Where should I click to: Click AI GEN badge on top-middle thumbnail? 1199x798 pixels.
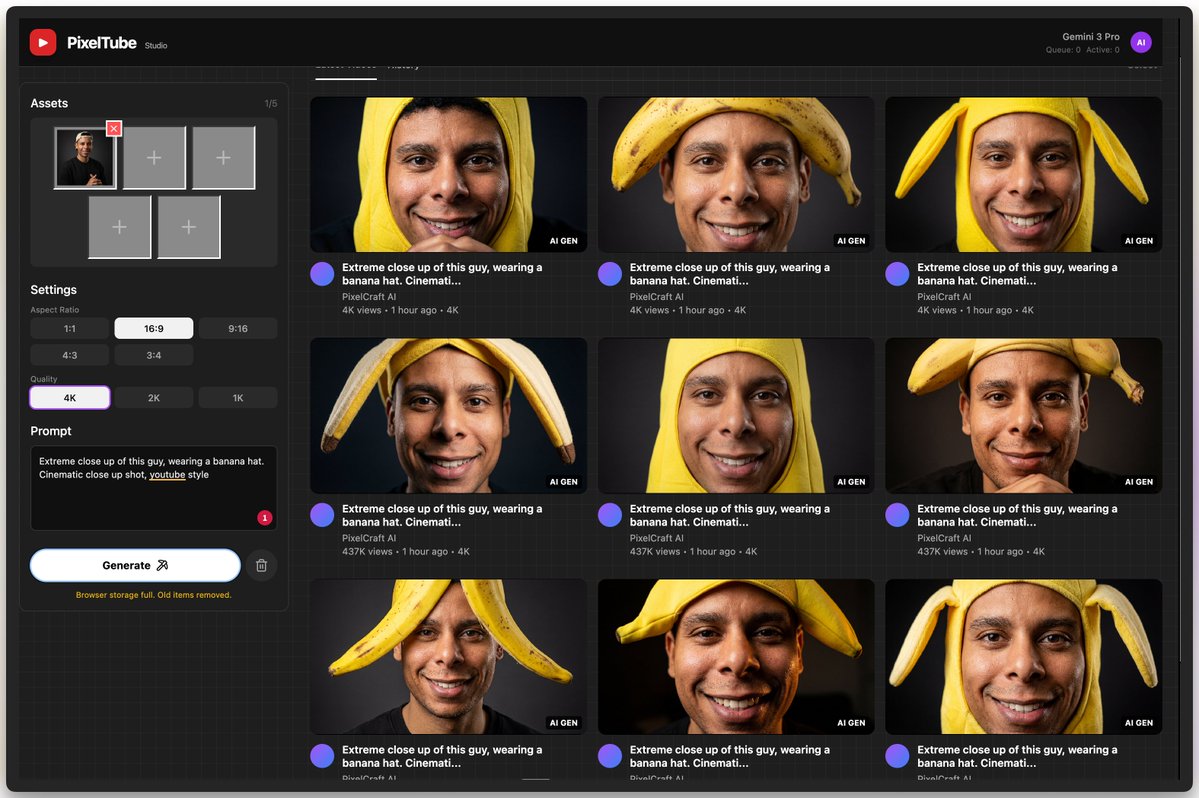[x=851, y=241]
